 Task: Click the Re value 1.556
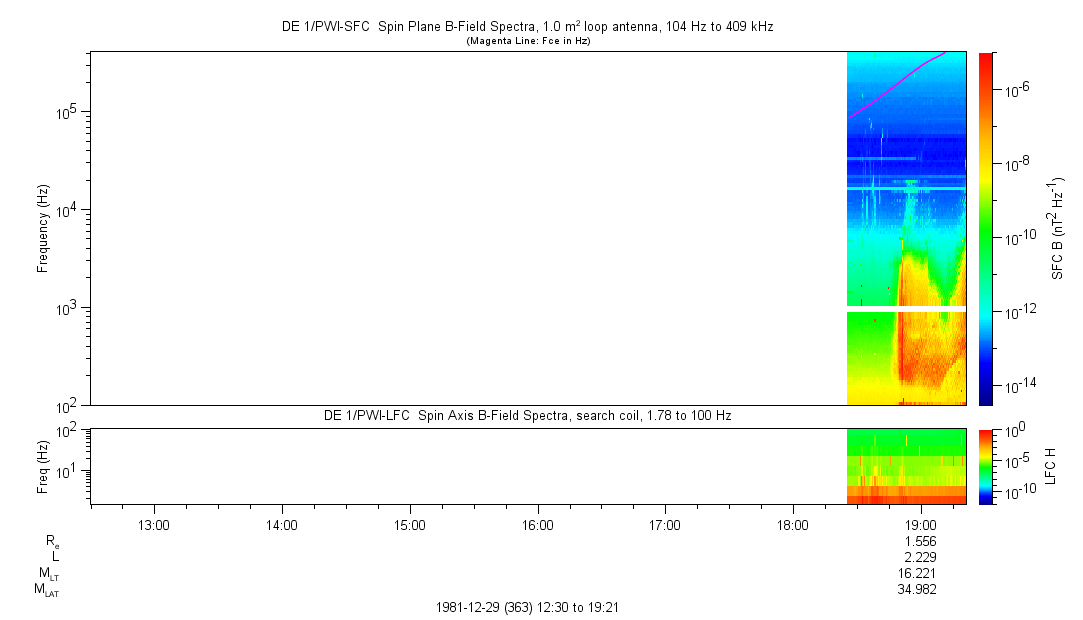pos(919,541)
